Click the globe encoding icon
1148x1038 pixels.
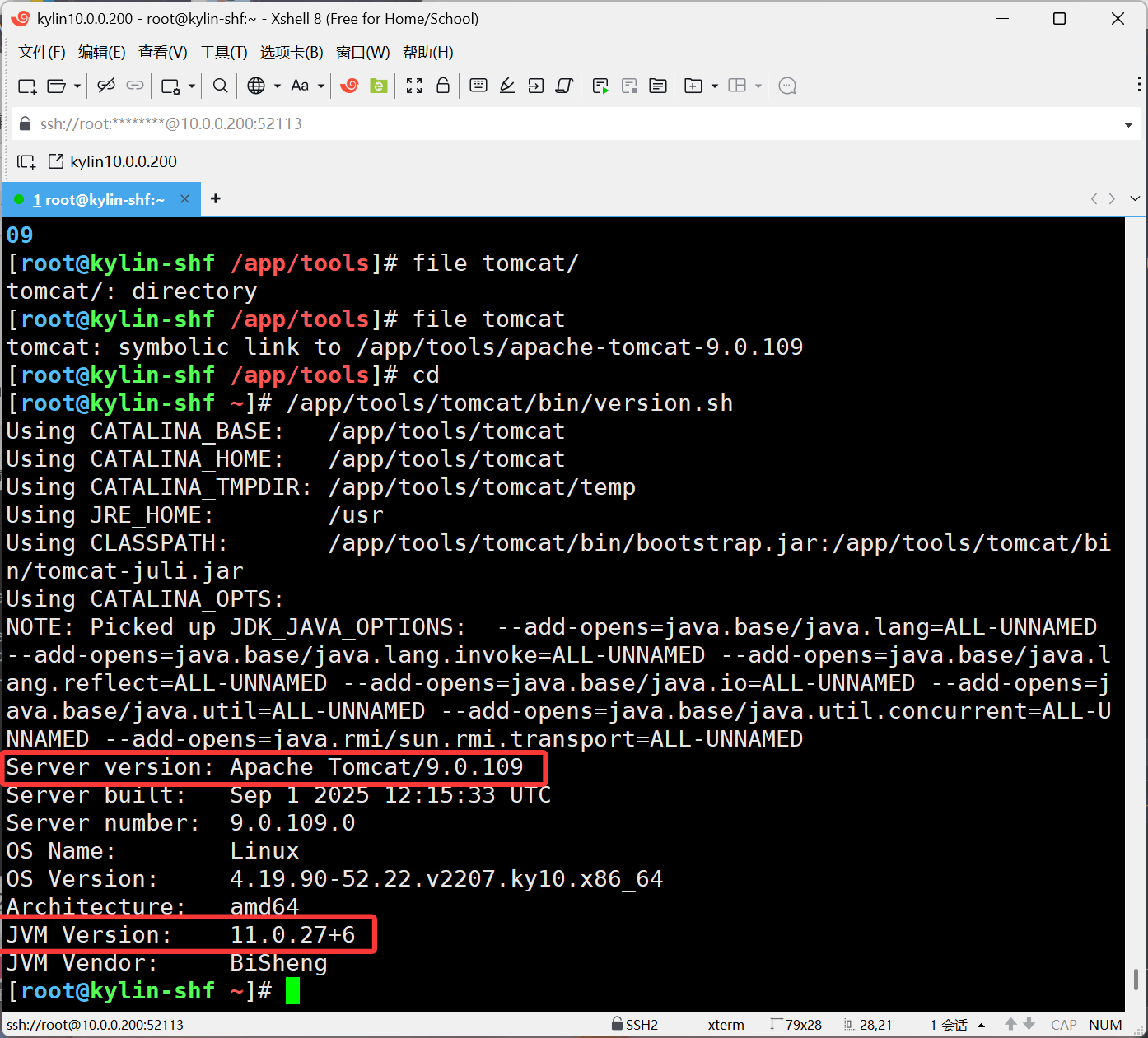pyautogui.click(x=256, y=86)
